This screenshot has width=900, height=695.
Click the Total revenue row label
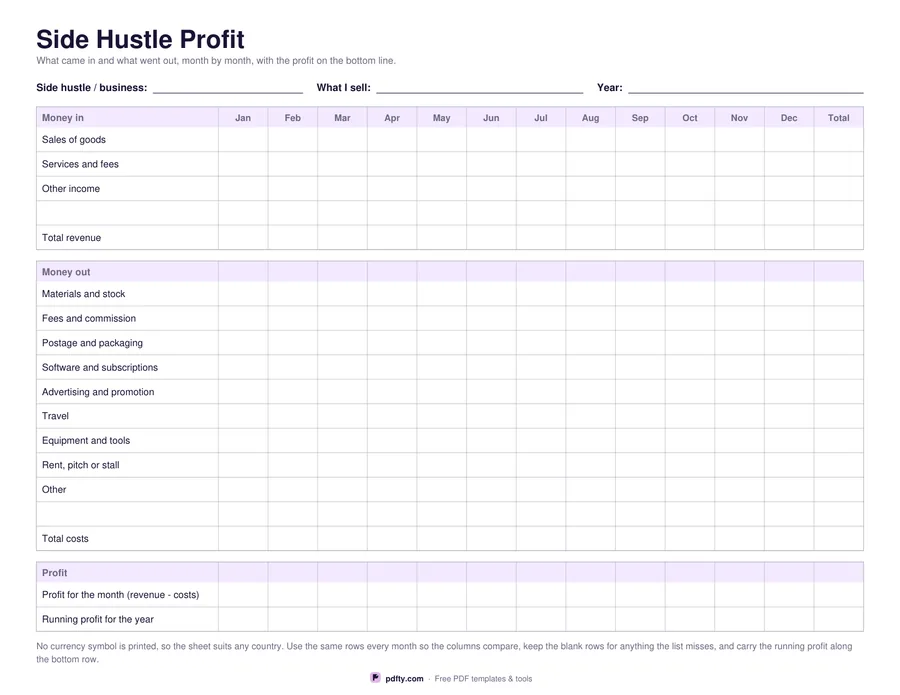(x=71, y=238)
